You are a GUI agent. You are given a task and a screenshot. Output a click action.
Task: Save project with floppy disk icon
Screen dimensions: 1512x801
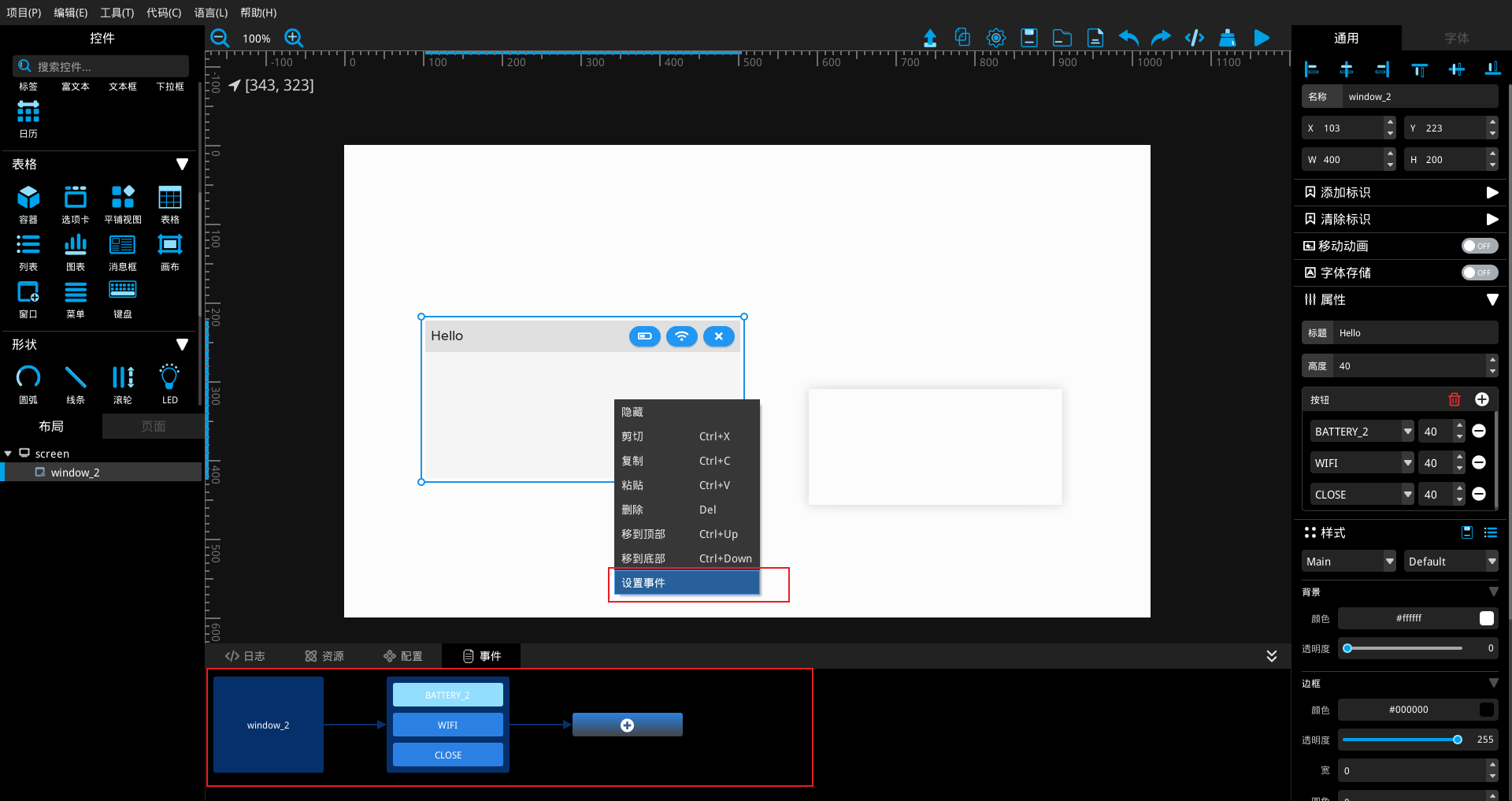pos(1029,38)
